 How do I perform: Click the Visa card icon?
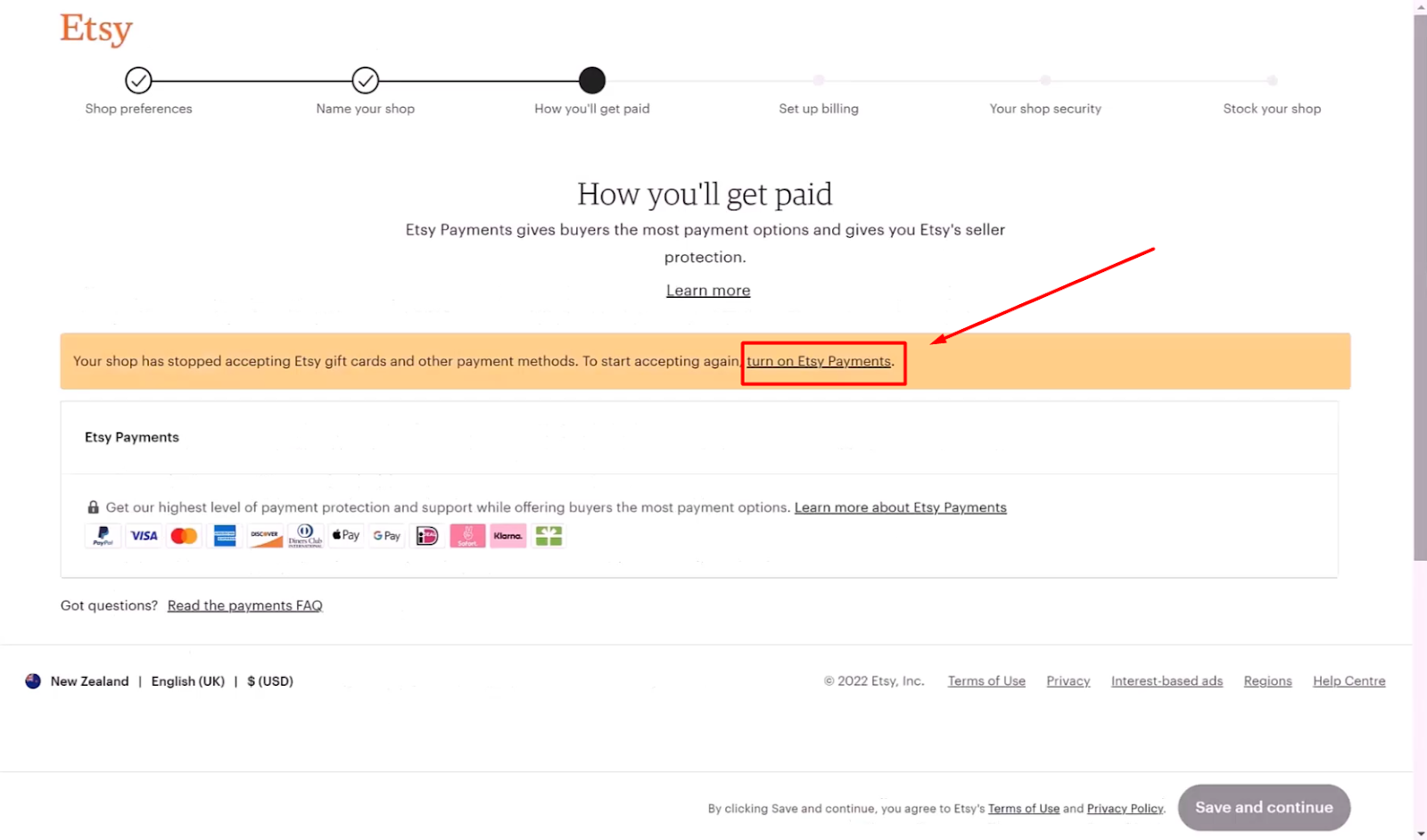(x=144, y=536)
